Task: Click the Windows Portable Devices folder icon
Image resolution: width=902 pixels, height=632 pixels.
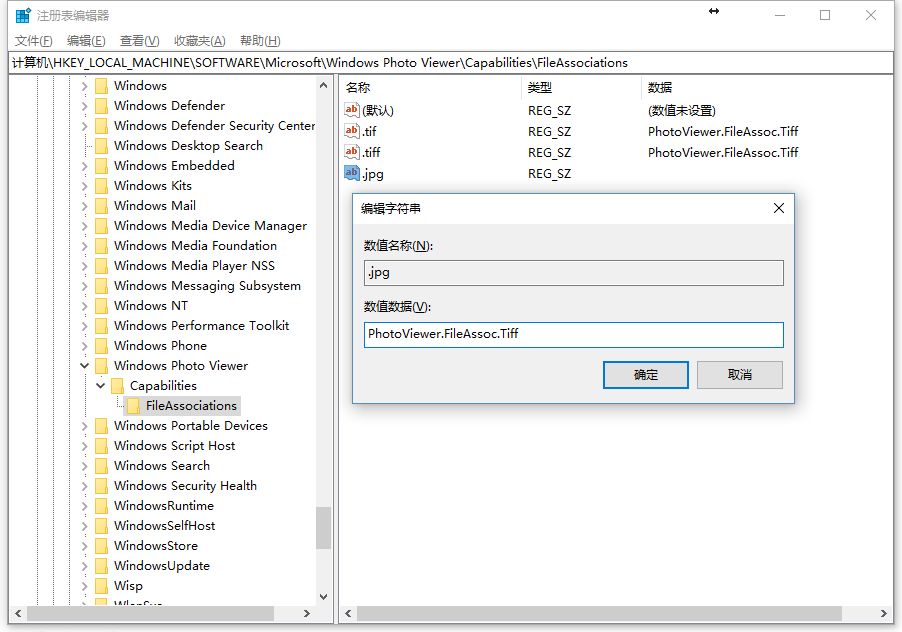Action: pos(101,426)
